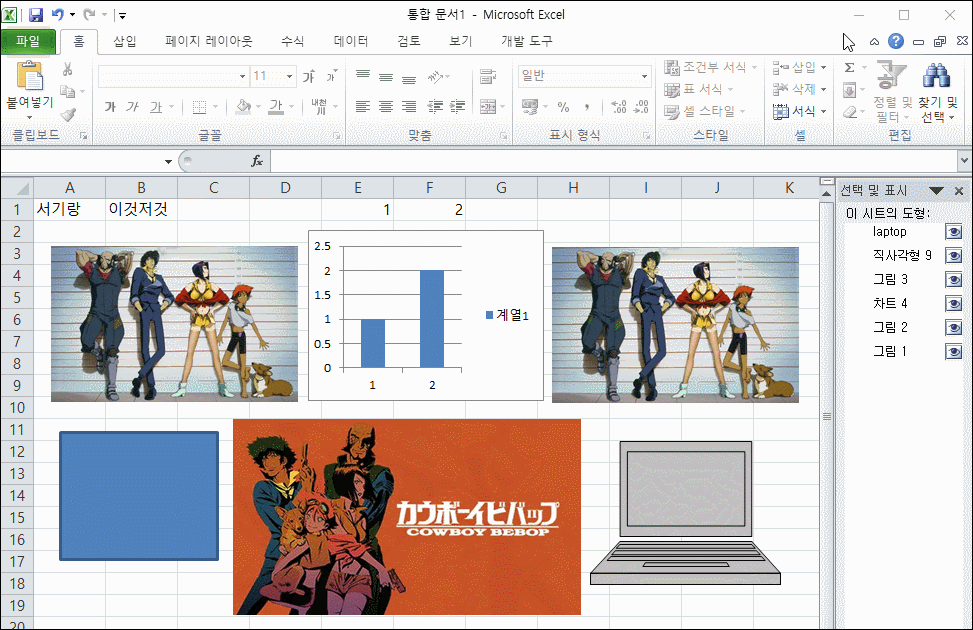Click the 표 서식 button
973x630 pixels.
[x=699, y=89]
